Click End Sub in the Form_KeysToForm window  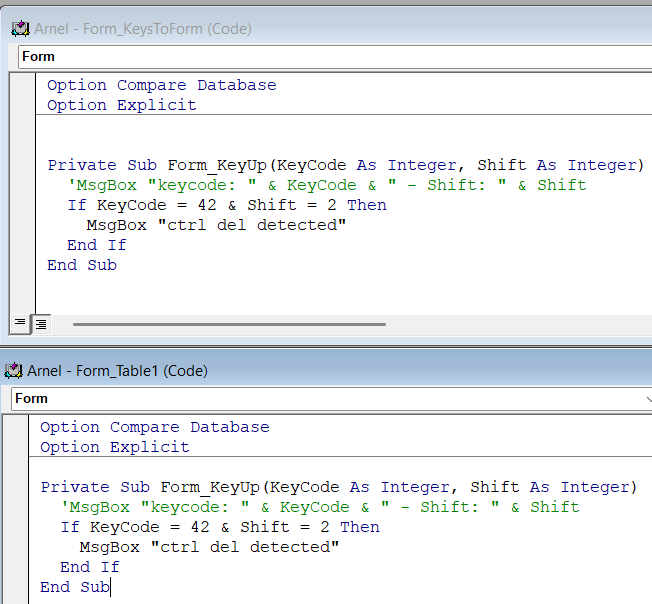82,265
